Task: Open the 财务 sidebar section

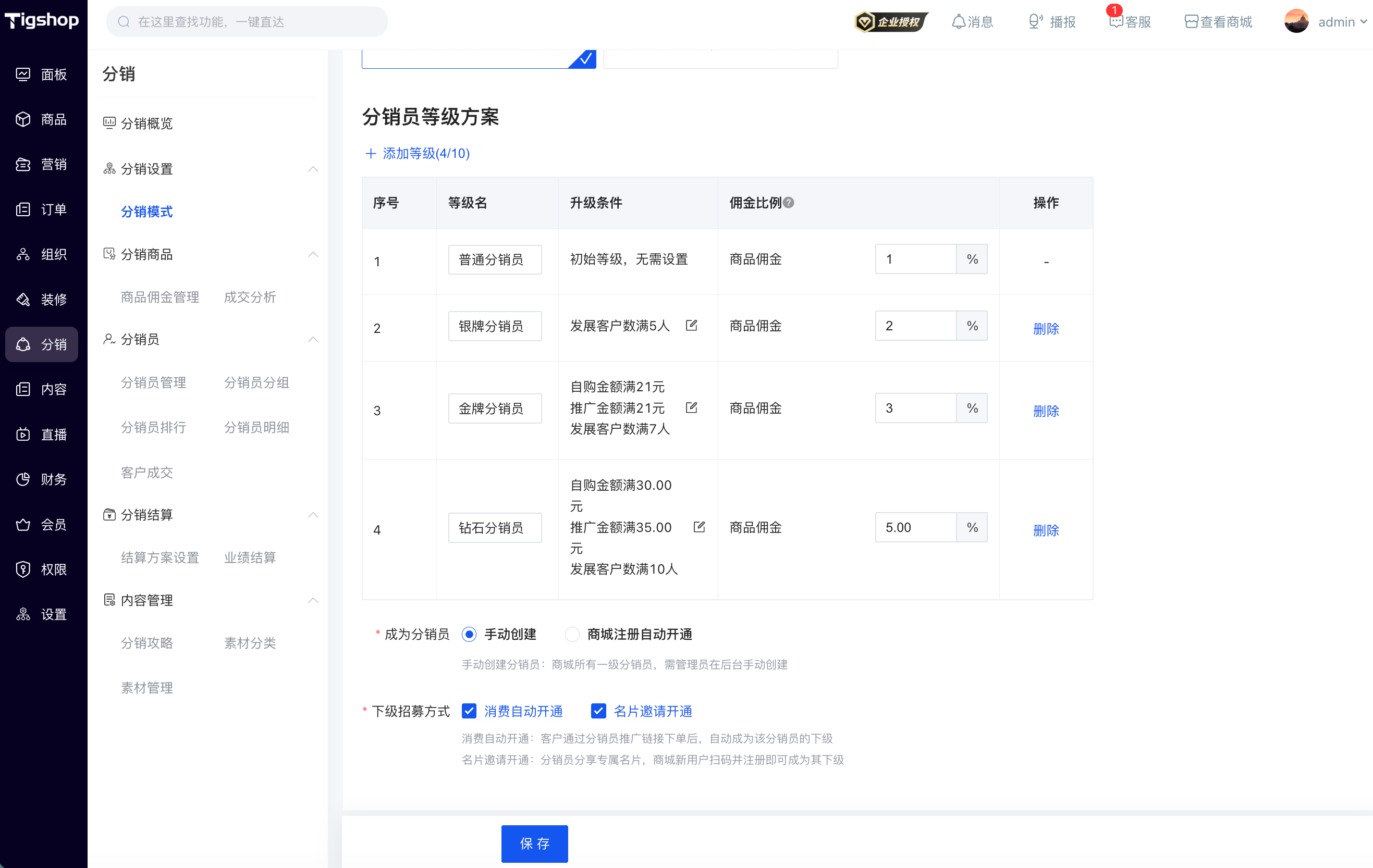Action: (42, 479)
